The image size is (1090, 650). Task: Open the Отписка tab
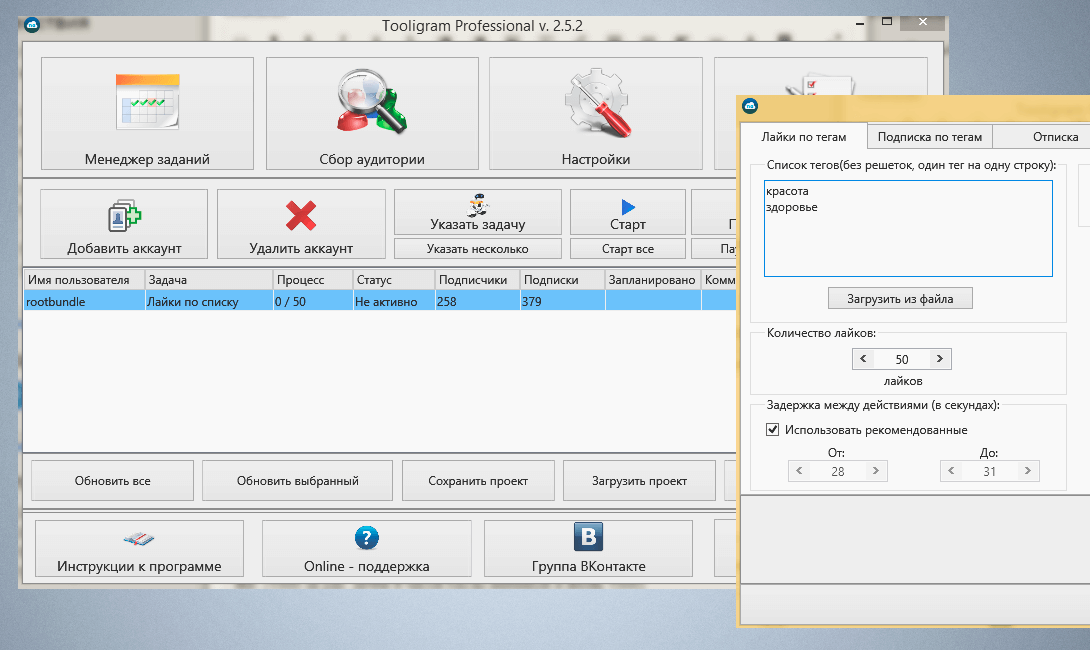pos(1041,137)
